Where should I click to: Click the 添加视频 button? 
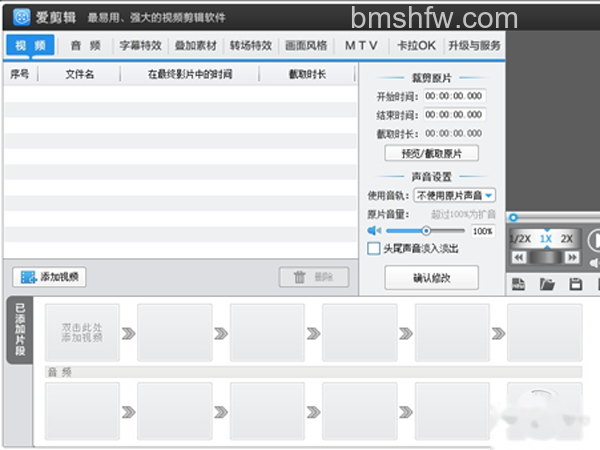[x=49, y=277]
